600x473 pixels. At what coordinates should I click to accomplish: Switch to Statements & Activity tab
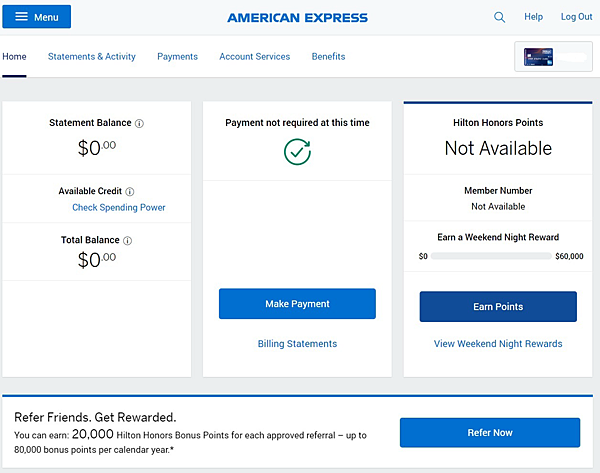[x=92, y=57]
